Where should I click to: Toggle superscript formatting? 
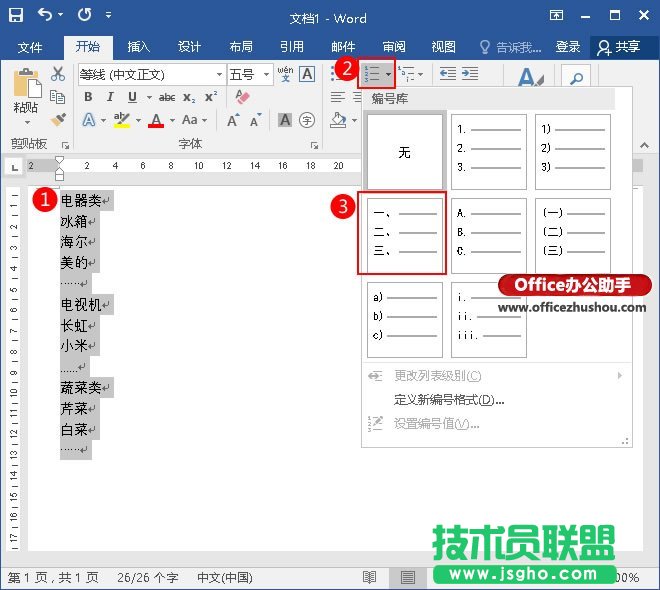click(x=210, y=97)
